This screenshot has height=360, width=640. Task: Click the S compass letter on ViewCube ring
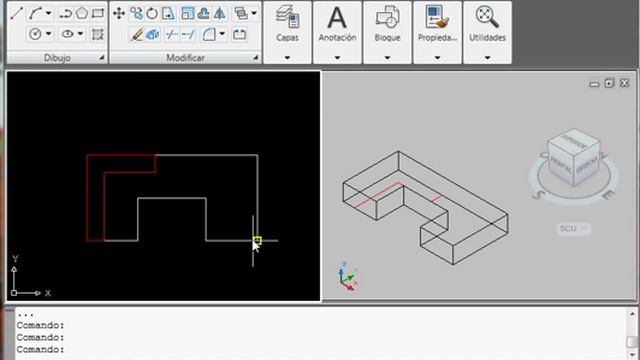pos(538,195)
